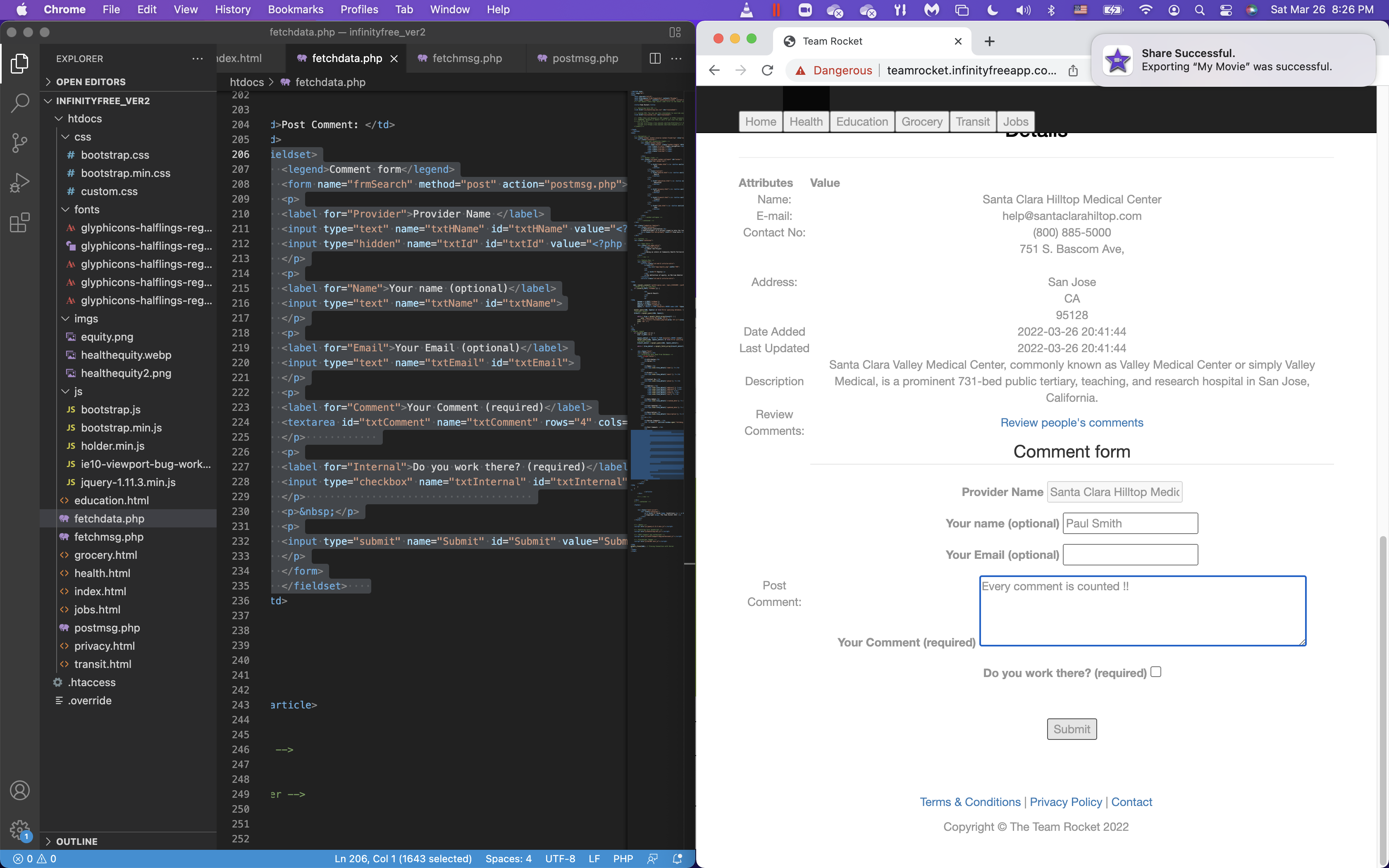
Task: Open the Search view in activity bar
Action: click(19, 103)
